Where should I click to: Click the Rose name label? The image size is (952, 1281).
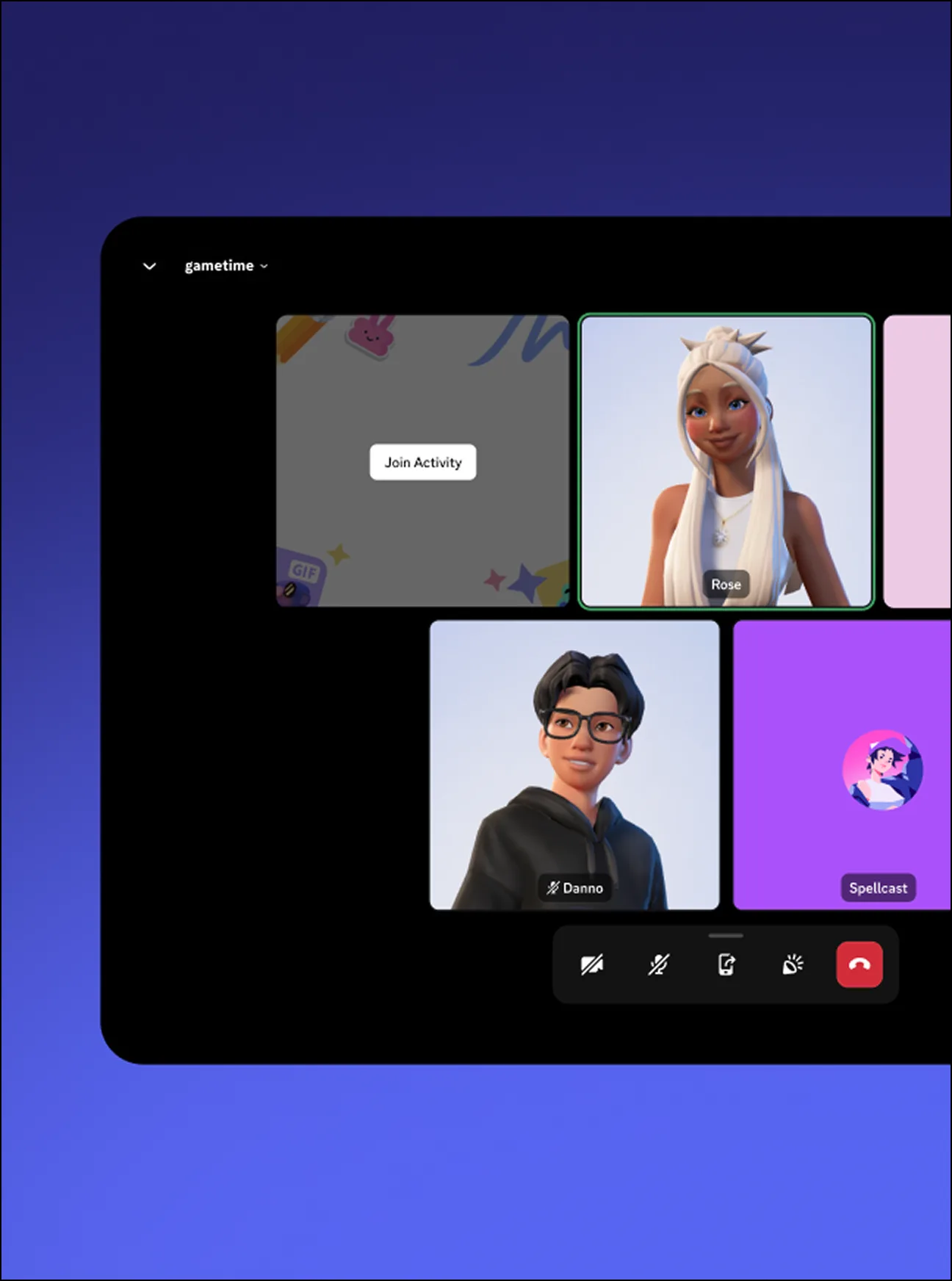(x=726, y=585)
